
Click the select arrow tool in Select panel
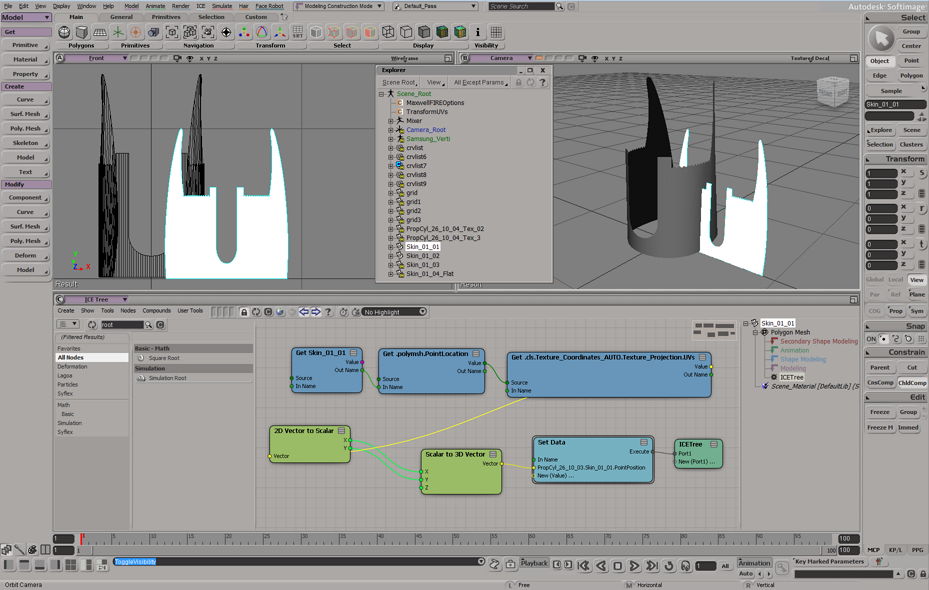point(881,39)
